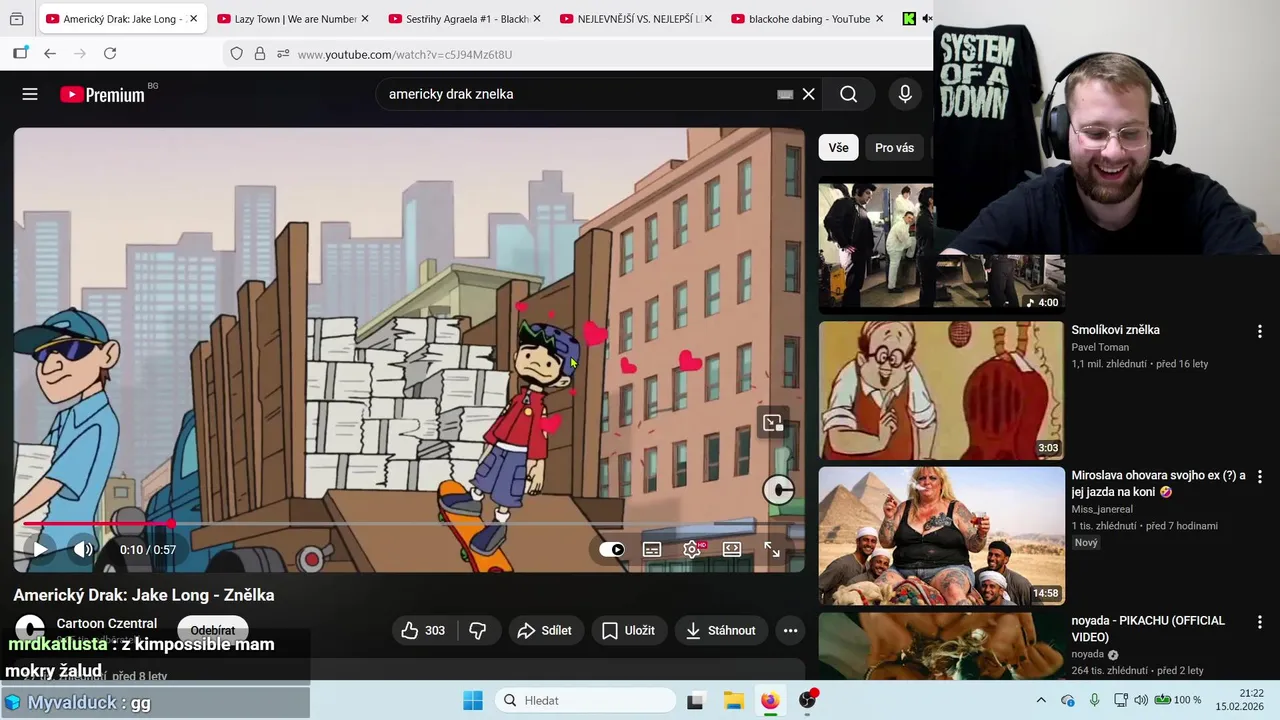1280x720 pixels.
Task: Click the site security padlock icon
Action: (260, 54)
